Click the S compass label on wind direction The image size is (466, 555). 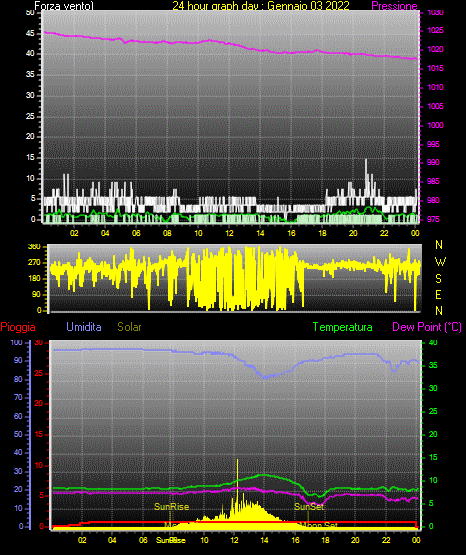point(438,279)
